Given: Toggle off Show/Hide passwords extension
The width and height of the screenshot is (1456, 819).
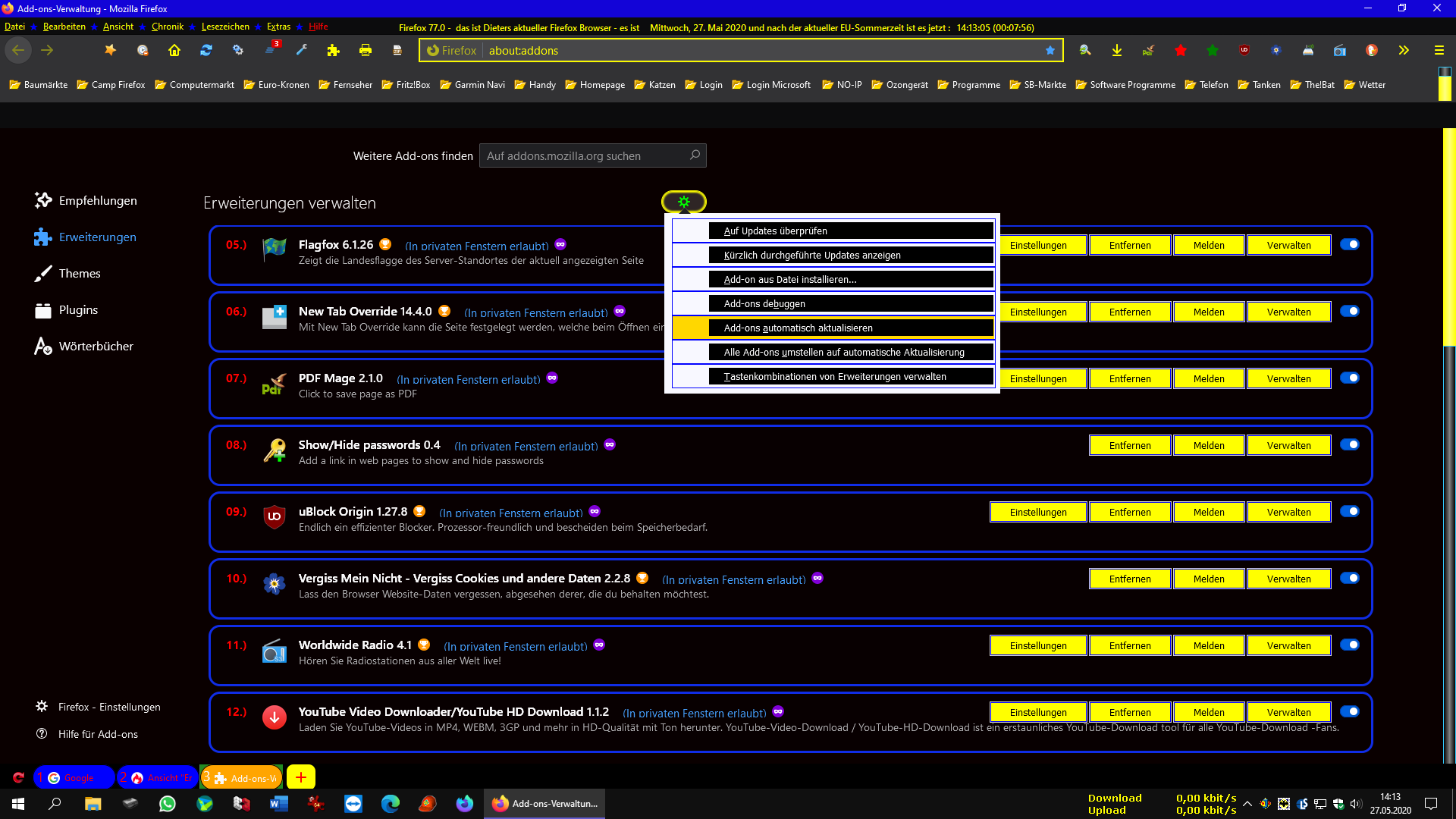Looking at the screenshot, I should [x=1350, y=445].
